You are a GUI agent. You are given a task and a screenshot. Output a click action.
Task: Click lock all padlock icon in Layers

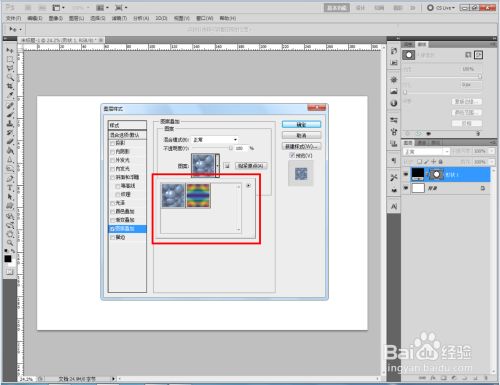point(440,162)
